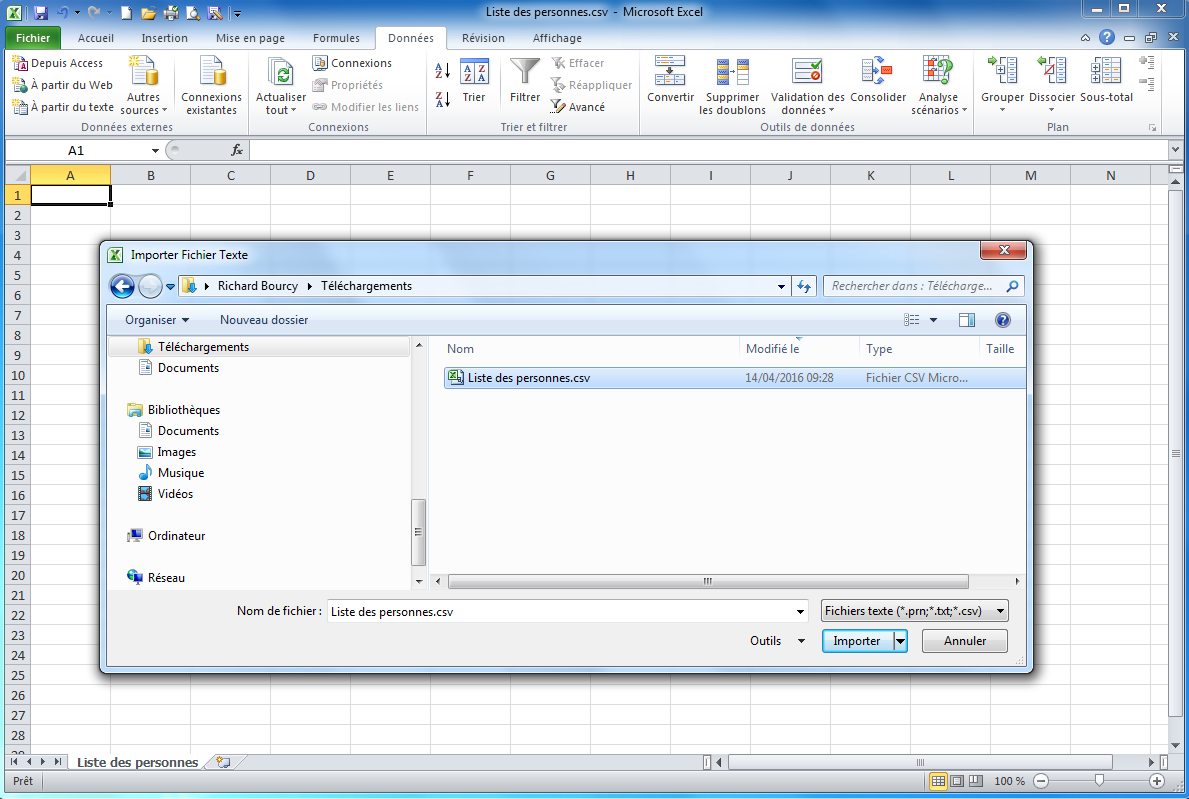Click the Depuis Access import icon
Screen dimensions: 1189x799
tap(20, 63)
